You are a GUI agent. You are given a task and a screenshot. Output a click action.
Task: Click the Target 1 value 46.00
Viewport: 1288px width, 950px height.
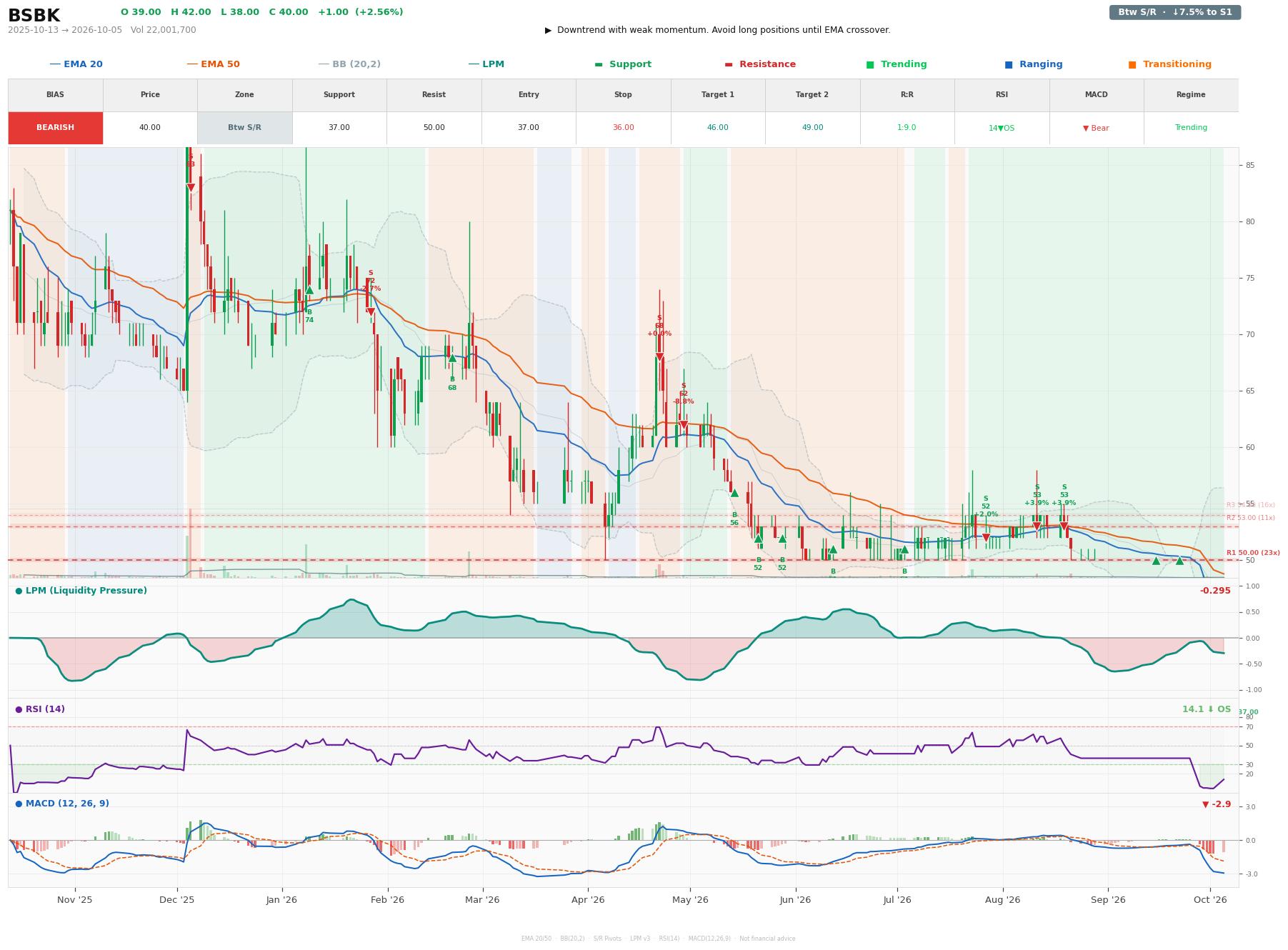coord(717,128)
